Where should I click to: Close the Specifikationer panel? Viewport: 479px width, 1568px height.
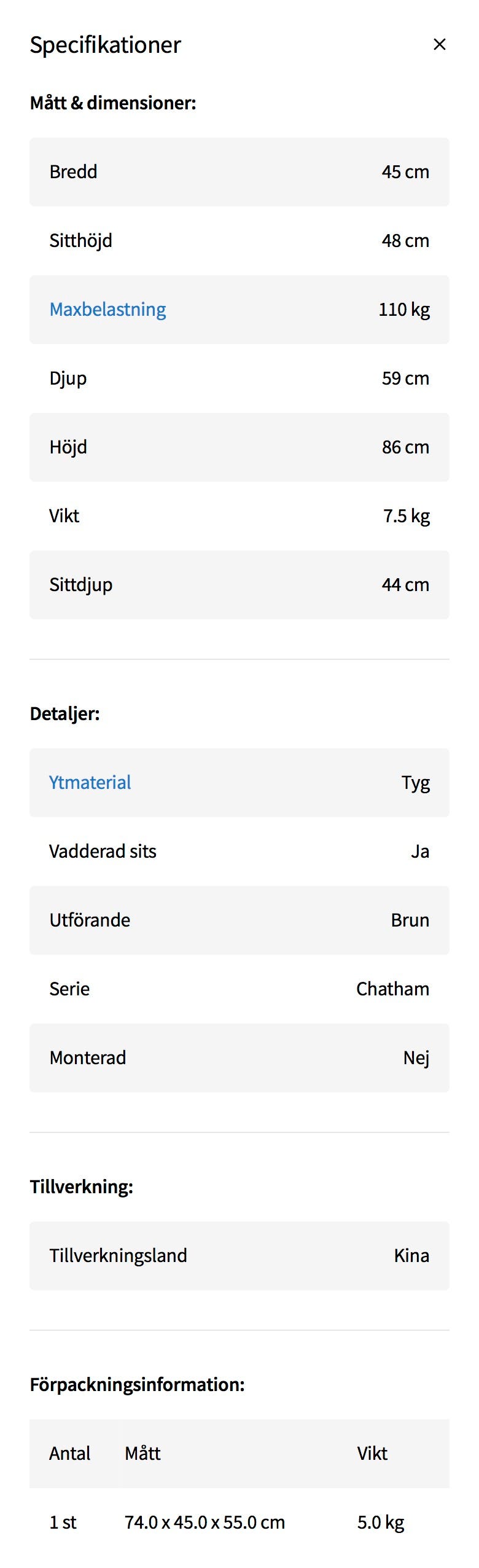click(x=439, y=44)
